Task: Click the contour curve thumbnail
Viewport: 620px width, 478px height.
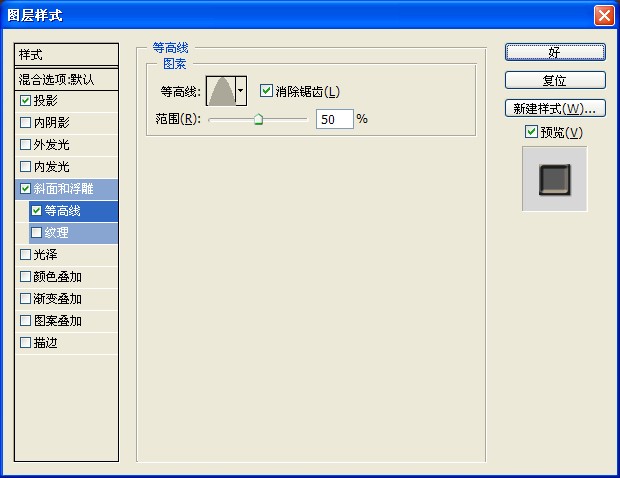Action: [x=220, y=91]
